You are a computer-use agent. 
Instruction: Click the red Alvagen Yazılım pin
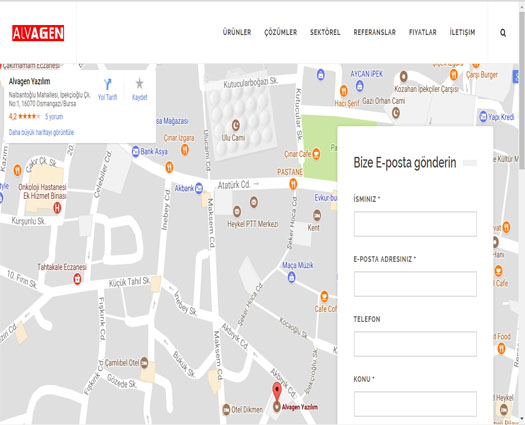277,392
